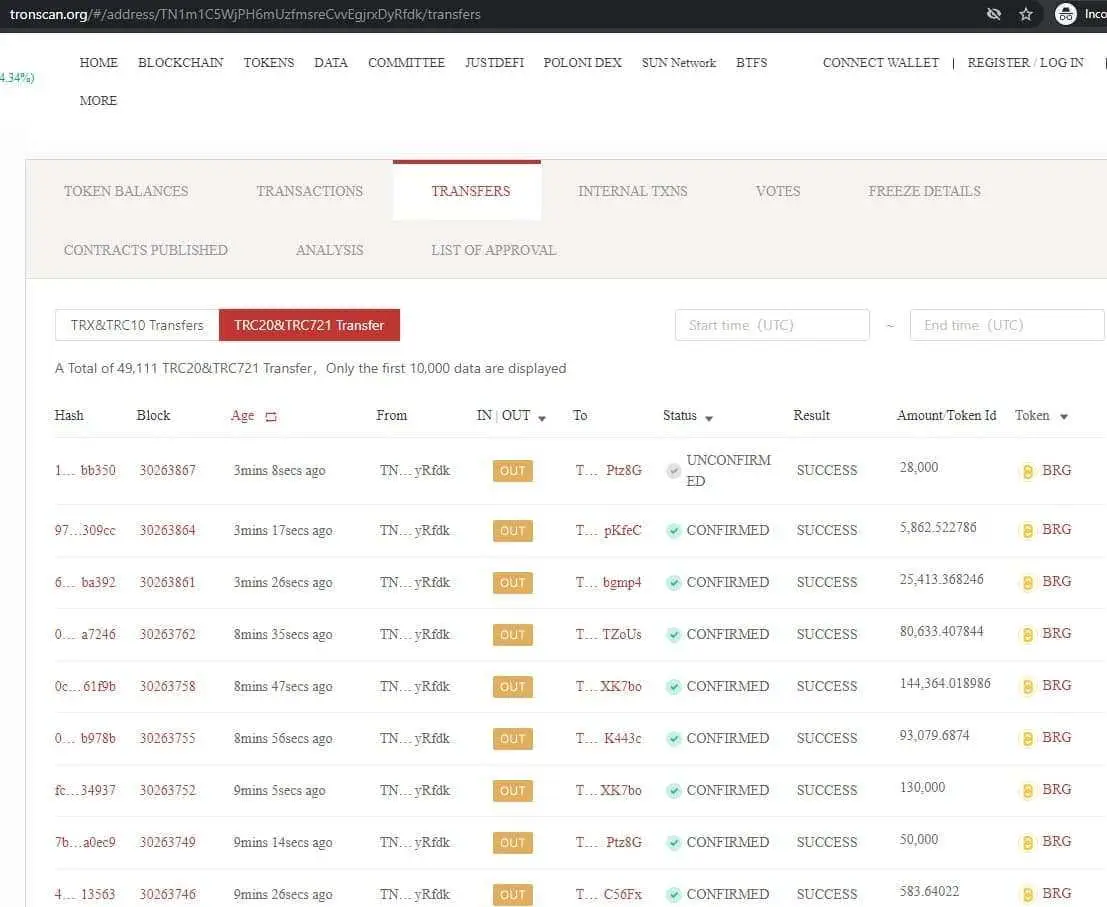This screenshot has width=1107, height=907.
Task: Click the BRG token icon in the 50,000 row
Action: [x=1028, y=842]
